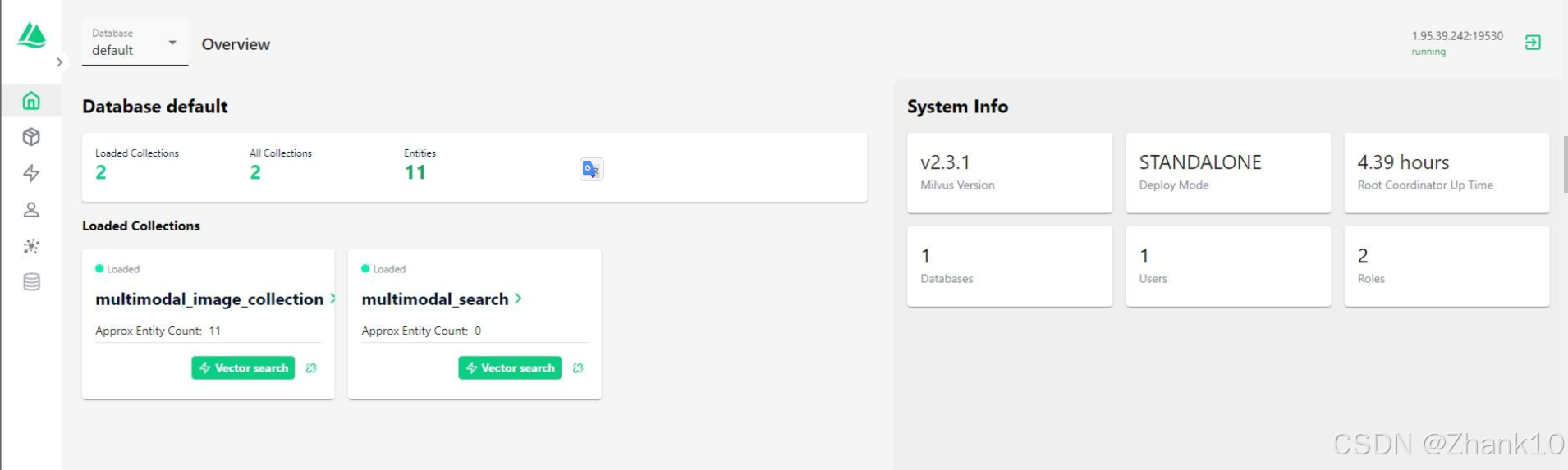Click the Milvus Attu logo
The height and width of the screenshot is (470, 1568).
click(32, 35)
